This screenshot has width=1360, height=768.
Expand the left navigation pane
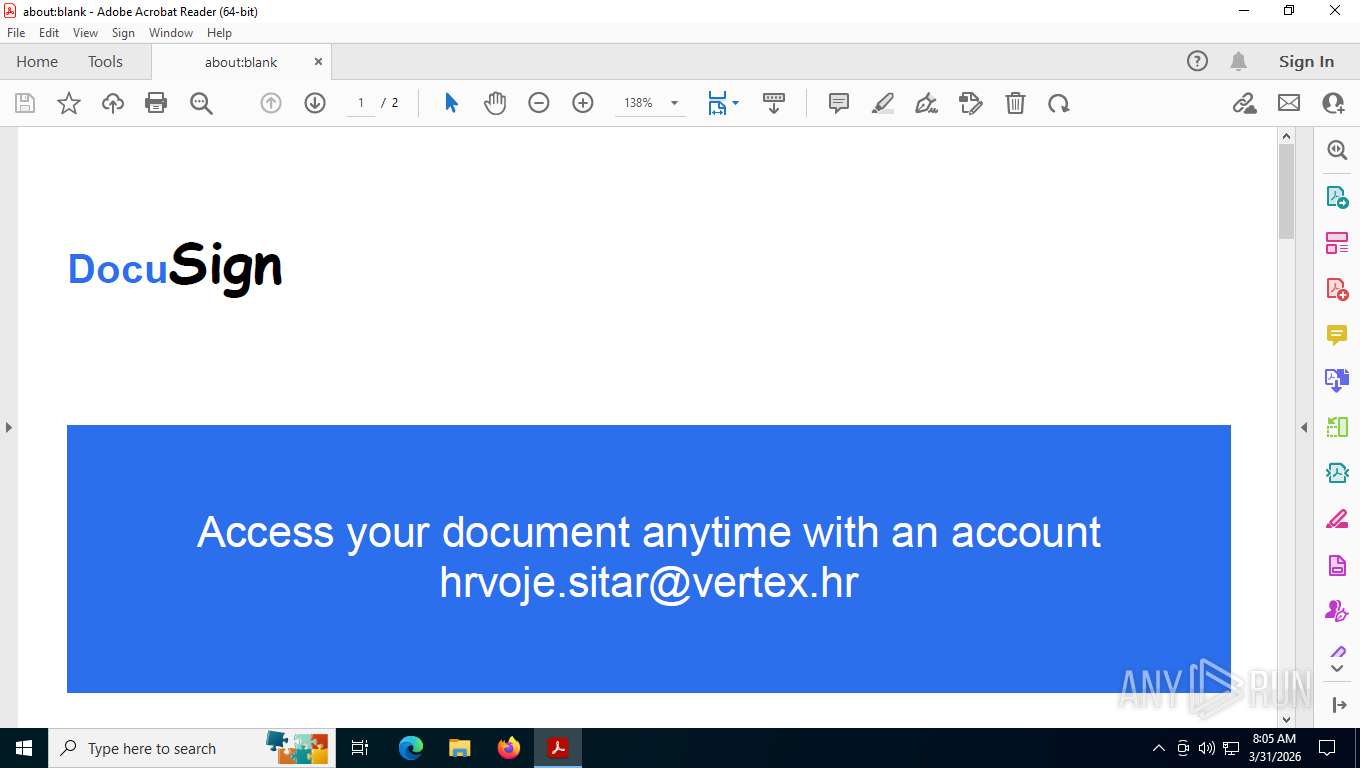(8, 427)
